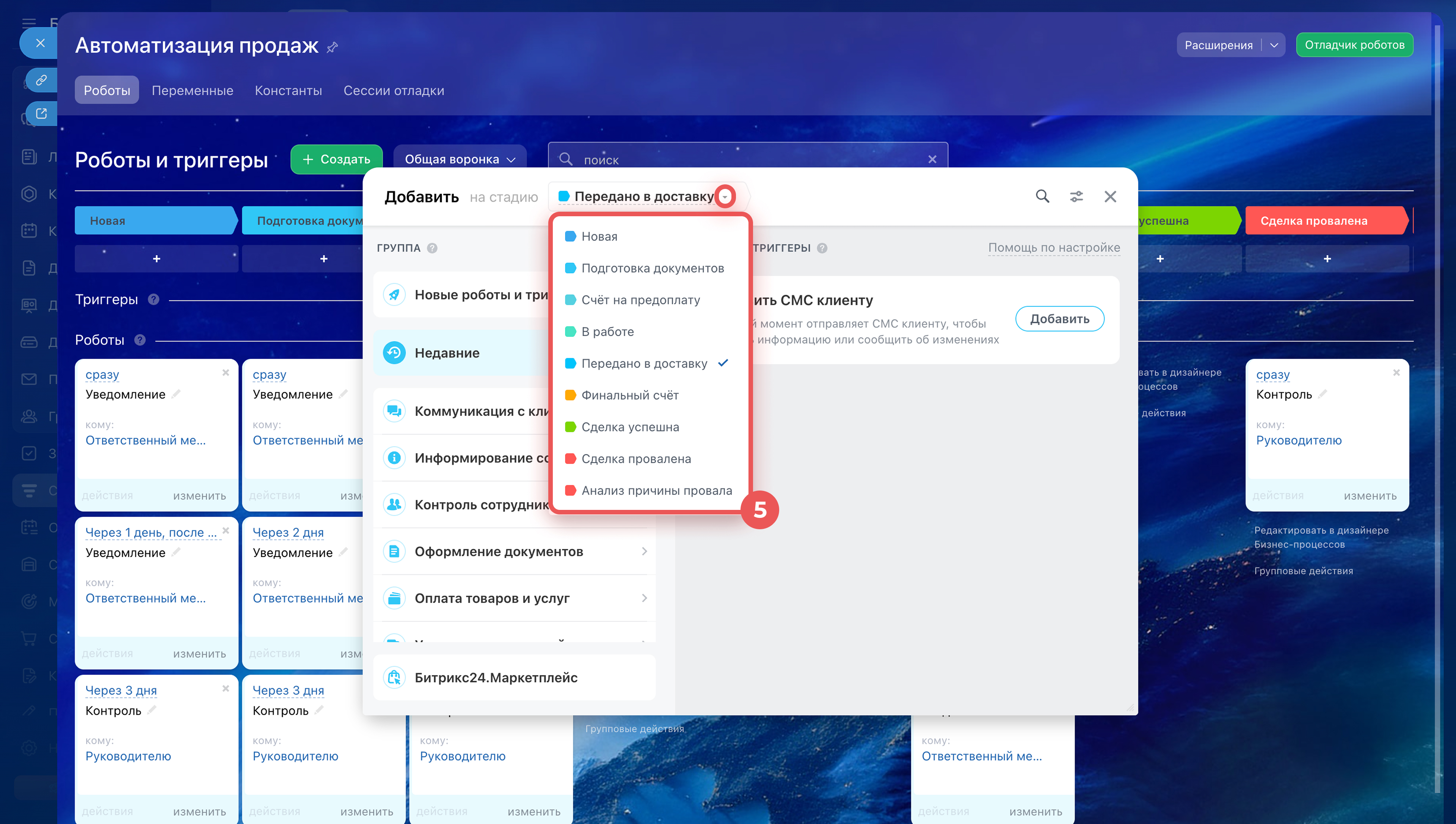Click the red Сделка провалена color marker

pyautogui.click(x=571, y=458)
